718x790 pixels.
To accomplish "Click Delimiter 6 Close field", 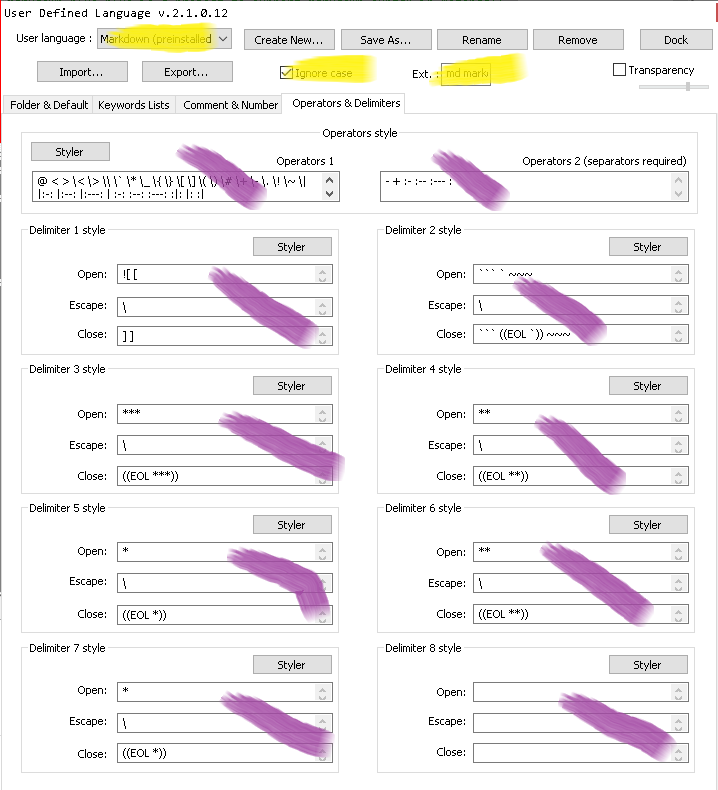I will (x=580, y=614).
